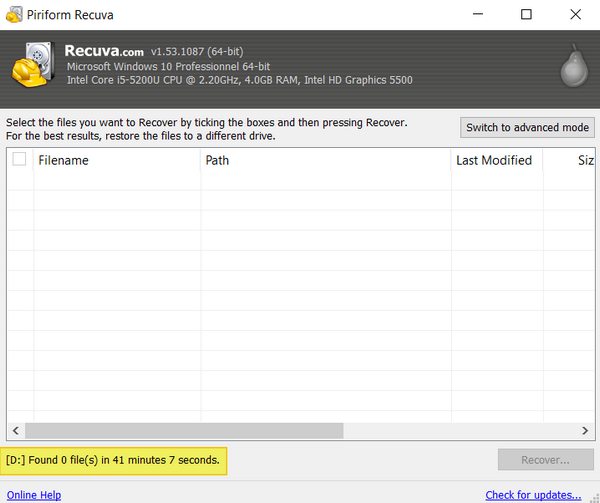The image size is (600, 503).
Task: Click the partially visible Size column header
Action: (x=585, y=160)
